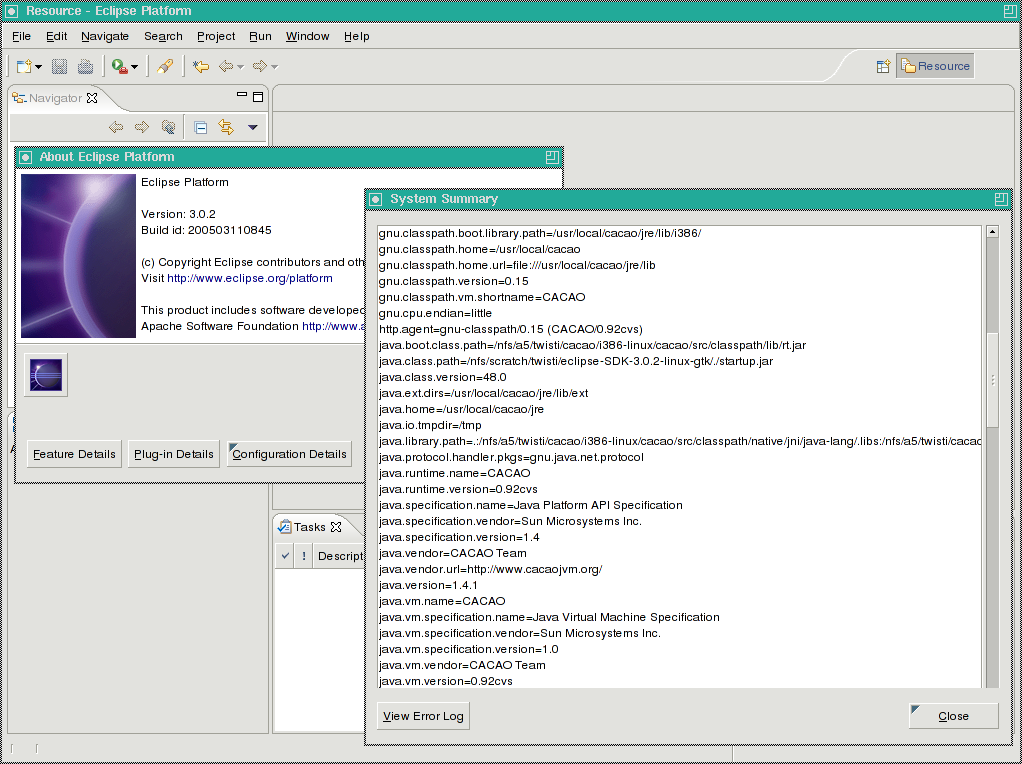The image size is (1022, 764).
Task: Toggle Link with Editor in Navigator
Action: [x=226, y=127]
